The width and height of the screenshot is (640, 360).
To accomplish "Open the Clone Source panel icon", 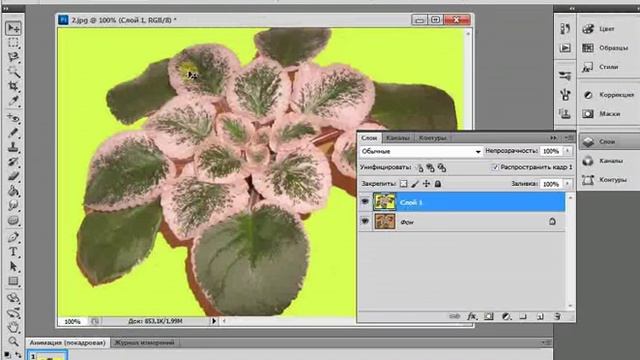I will point(565,114).
